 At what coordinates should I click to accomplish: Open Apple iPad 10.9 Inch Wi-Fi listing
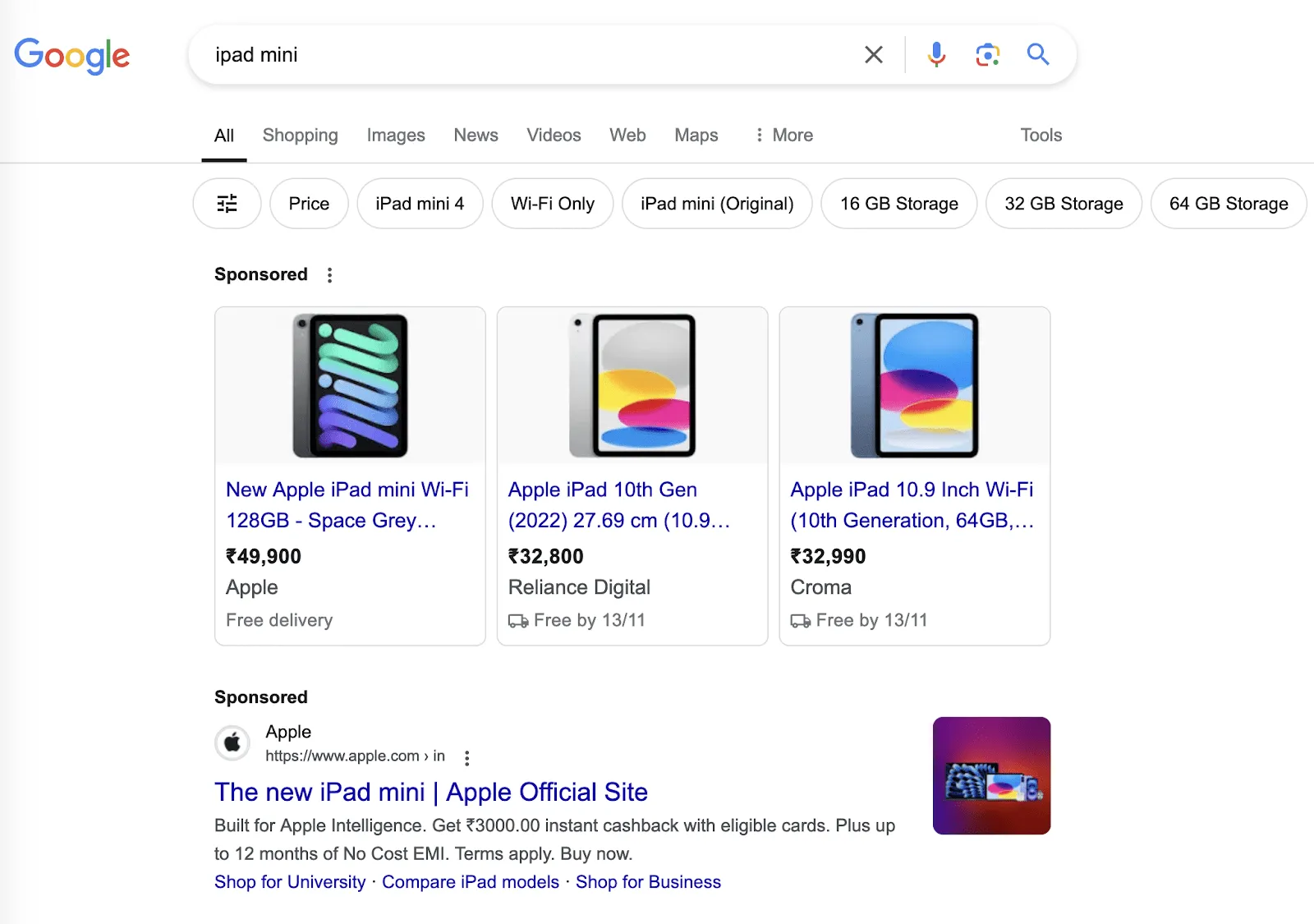912,505
